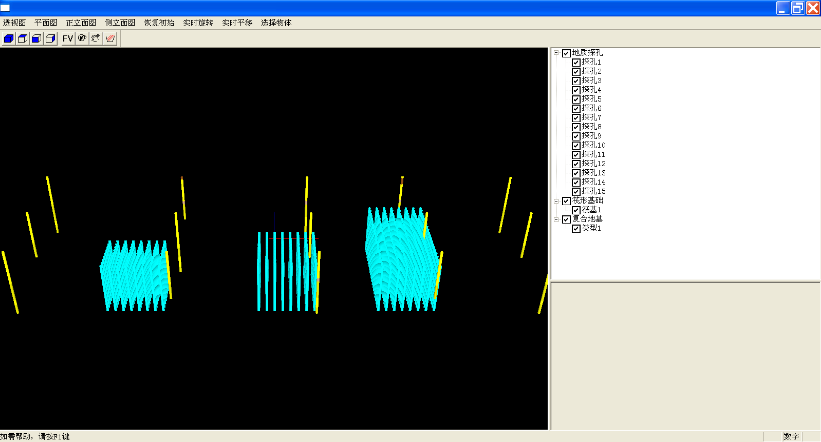
Task: Uncheck the 筏基1 checkbox
Action: (576, 210)
